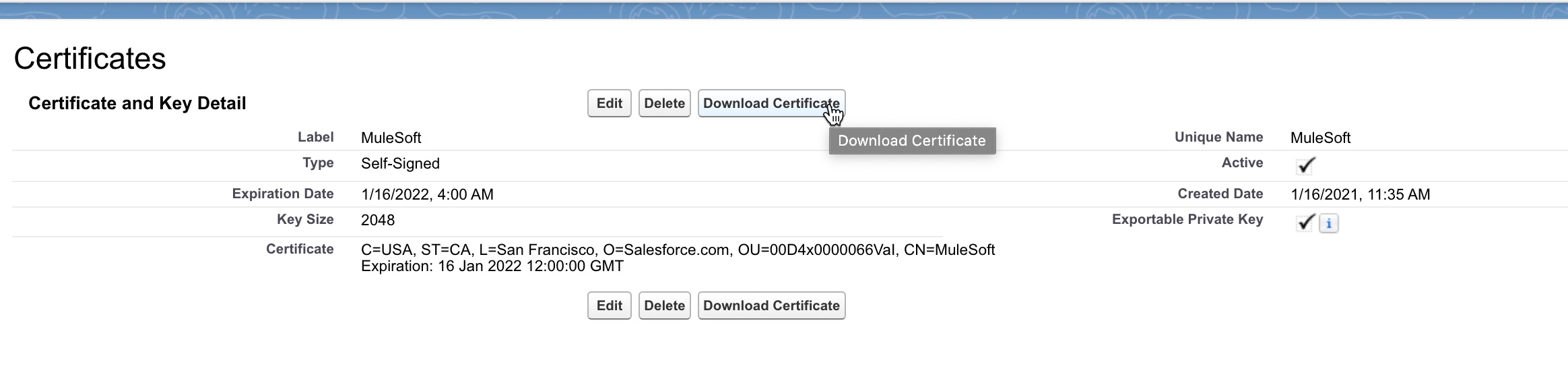
Task: Click the certificate subject line starting with C=USA
Action: click(x=678, y=250)
